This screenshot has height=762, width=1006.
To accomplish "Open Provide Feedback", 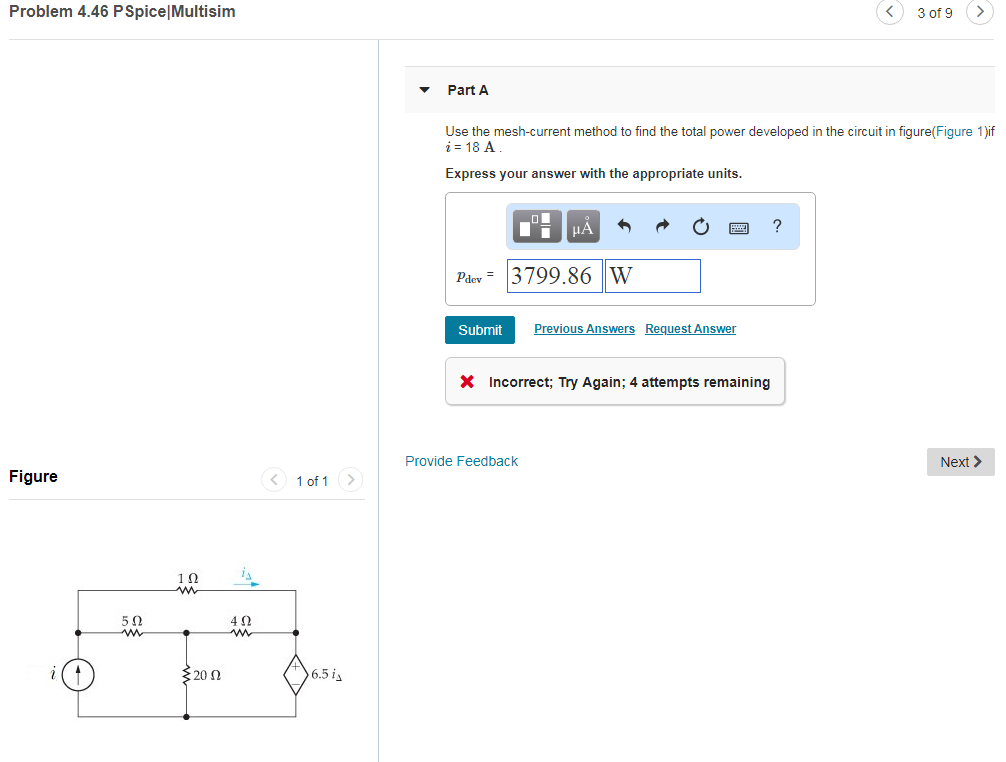I will [461, 461].
